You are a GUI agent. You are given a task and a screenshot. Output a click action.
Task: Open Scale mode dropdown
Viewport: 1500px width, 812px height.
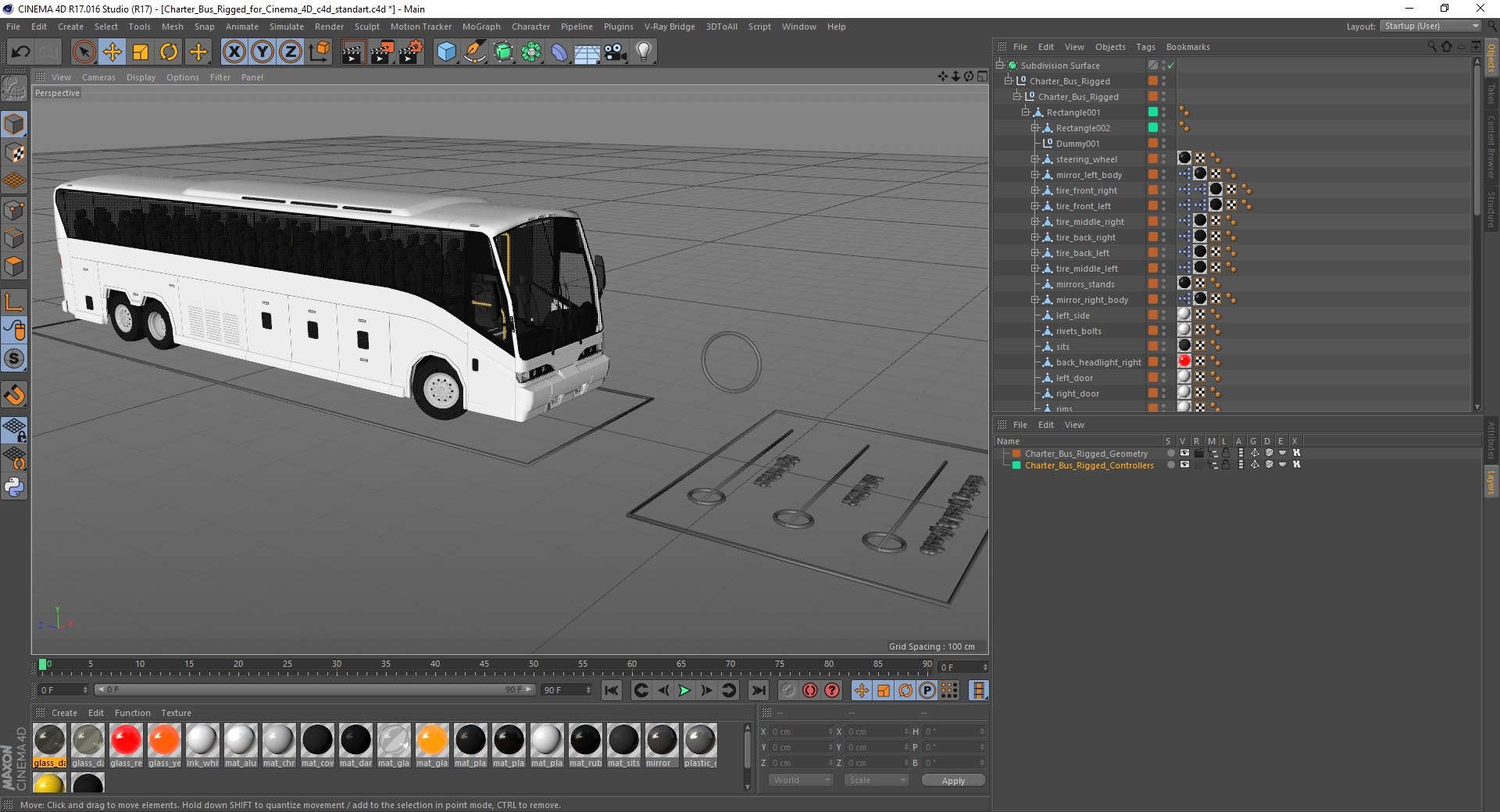pos(877,780)
